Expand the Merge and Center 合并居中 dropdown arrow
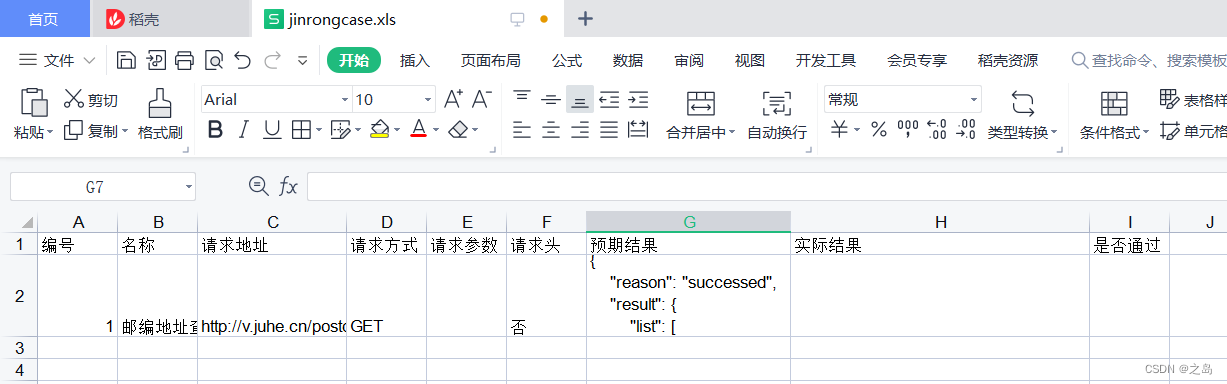The width and height of the screenshot is (1227, 384). pyautogui.click(x=731, y=132)
